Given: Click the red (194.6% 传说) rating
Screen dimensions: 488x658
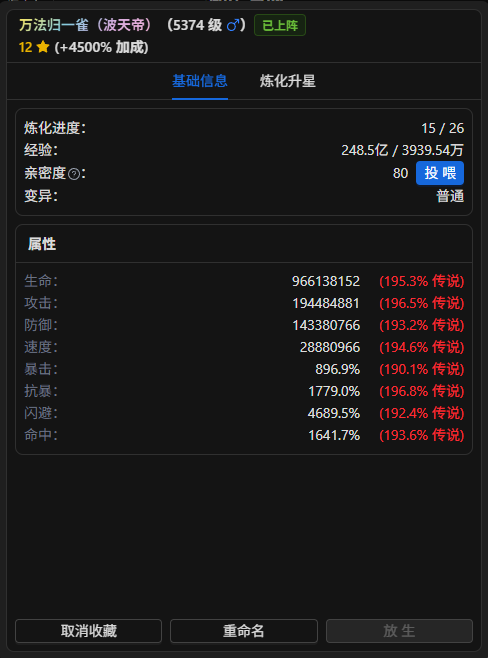Looking at the screenshot, I should pos(422,347).
